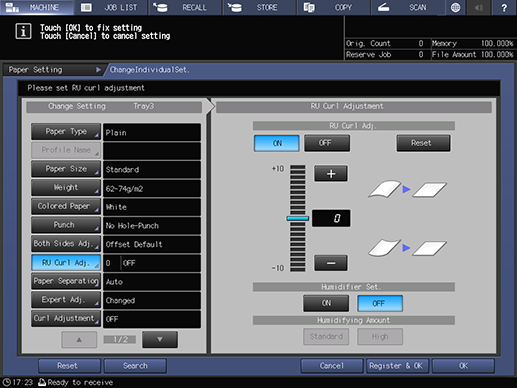Viewport: 517px width, 388px height.
Task: Click the info icon beside the message
Action: coord(23,31)
